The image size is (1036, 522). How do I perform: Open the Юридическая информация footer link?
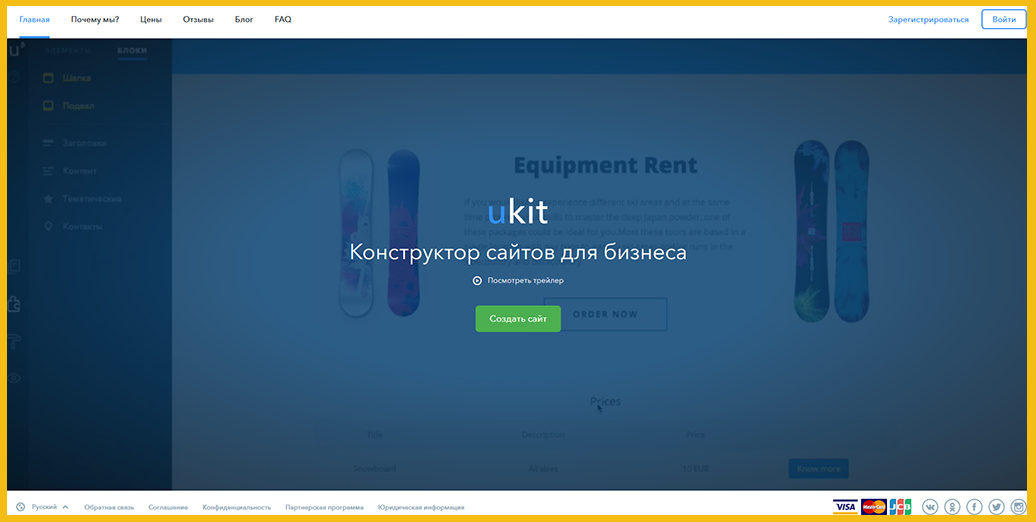click(421, 507)
